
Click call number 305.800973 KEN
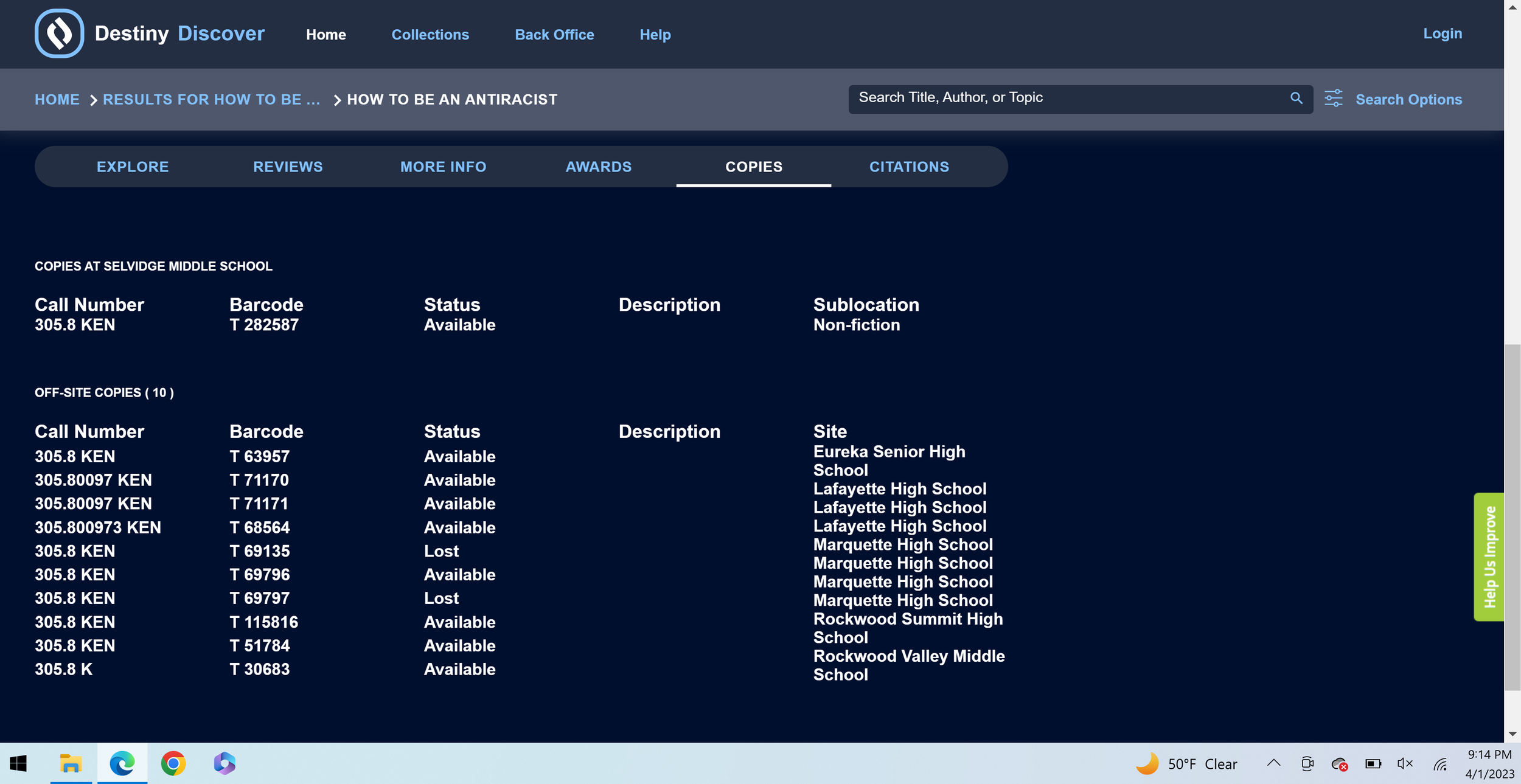tap(98, 527)
